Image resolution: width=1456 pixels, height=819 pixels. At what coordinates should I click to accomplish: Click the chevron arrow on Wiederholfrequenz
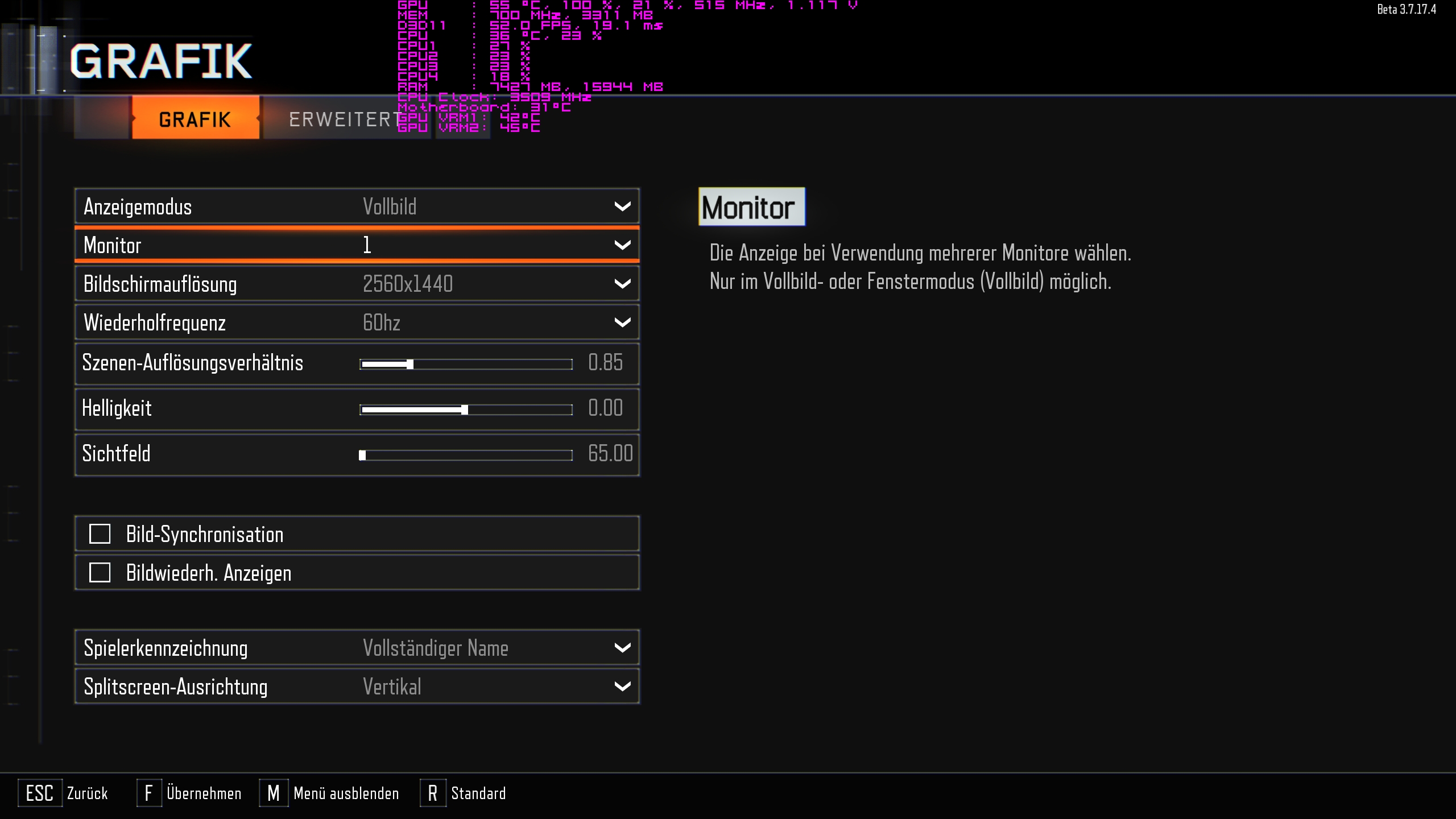(622, 322)
